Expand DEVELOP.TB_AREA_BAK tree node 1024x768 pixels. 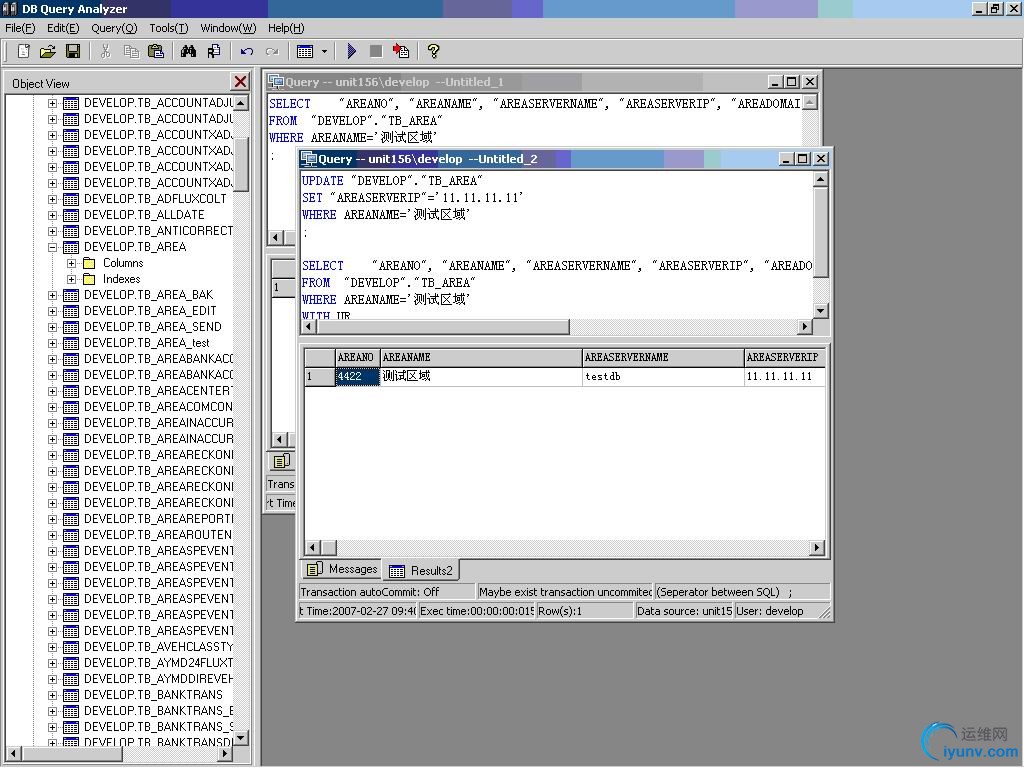pos(52,295)
